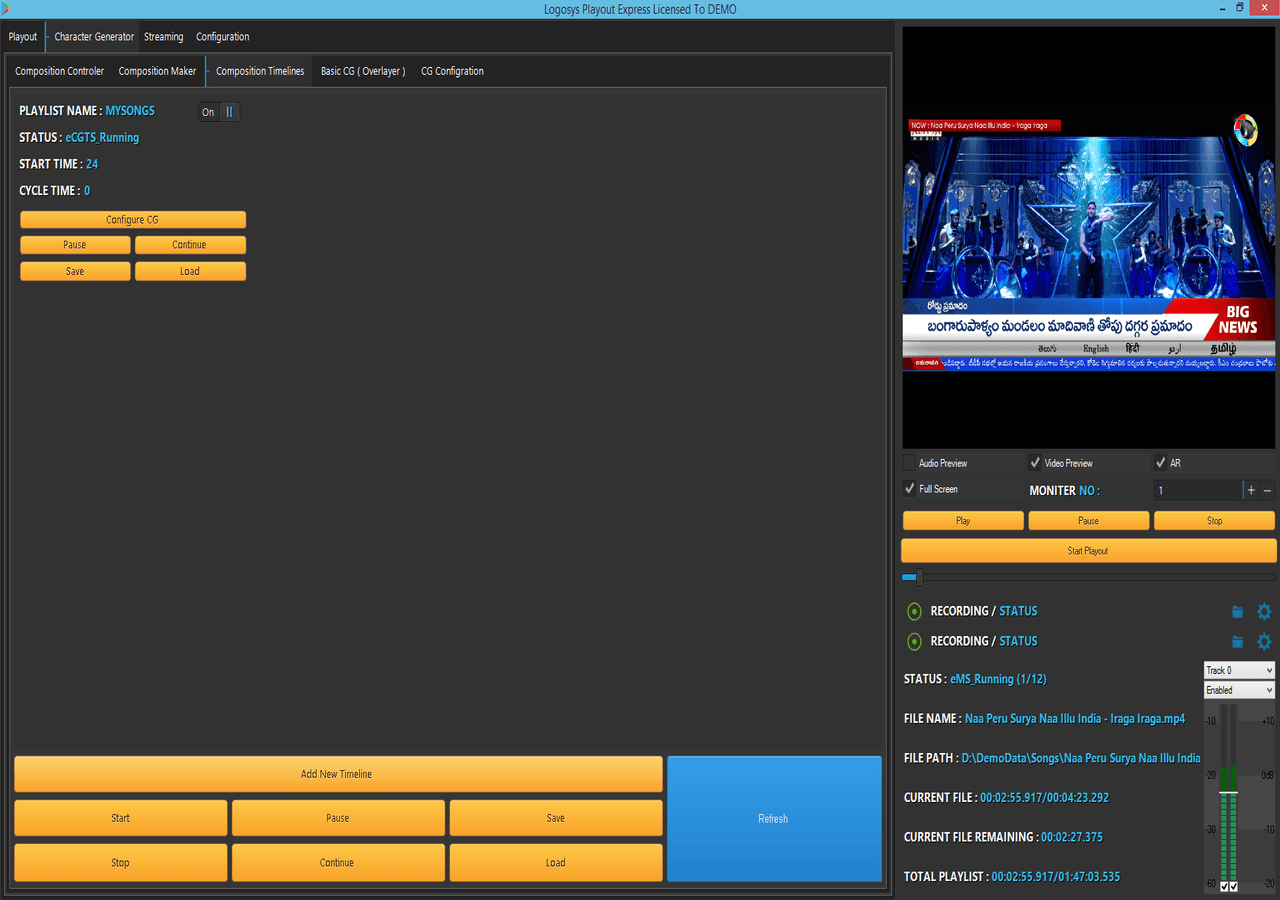
Task: Enable the Audio Preview checkbox
Action: coord(909,463)
